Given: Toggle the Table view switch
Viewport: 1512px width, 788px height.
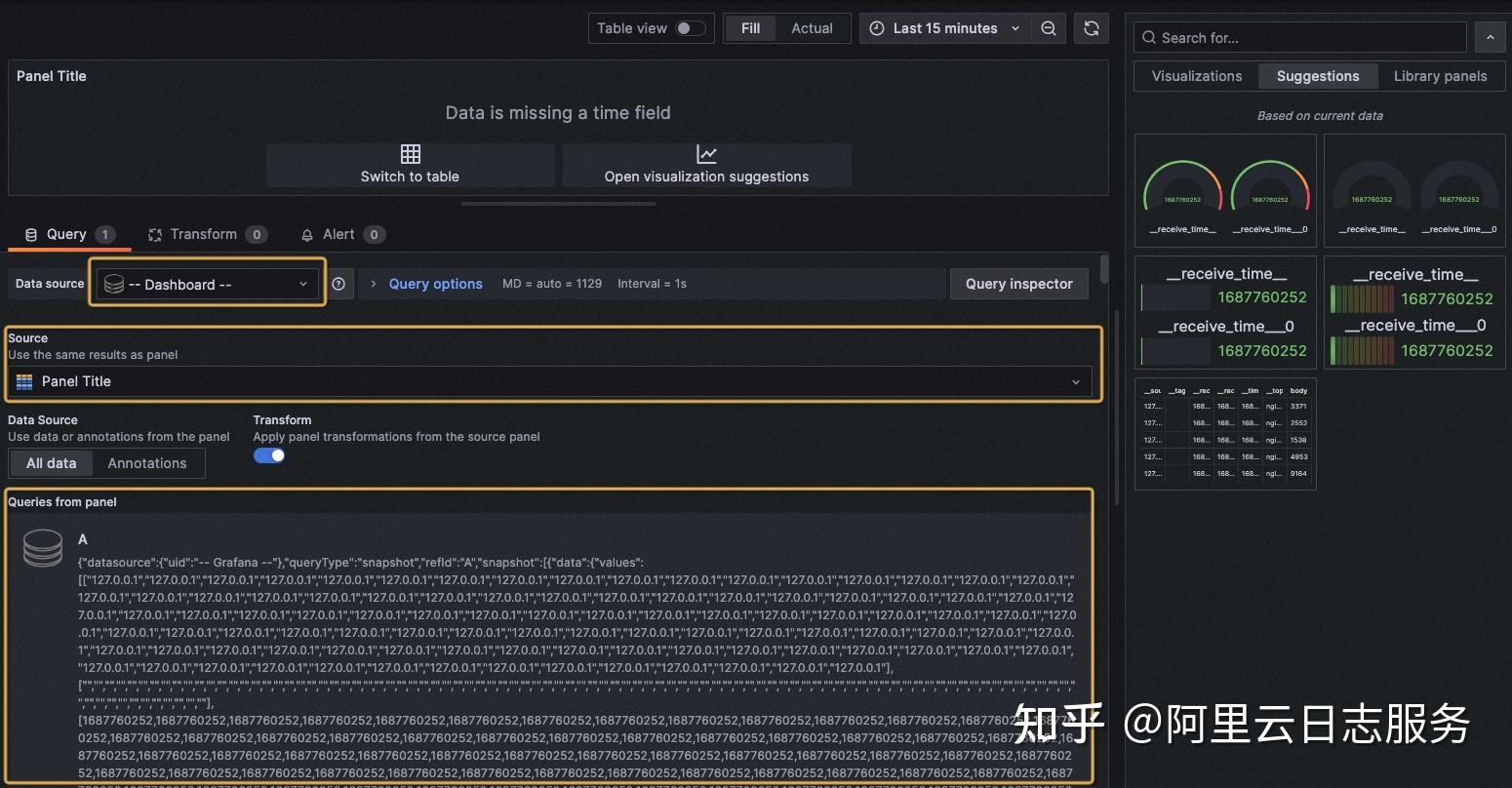Looking at the screenshot, I should [689, 28].
